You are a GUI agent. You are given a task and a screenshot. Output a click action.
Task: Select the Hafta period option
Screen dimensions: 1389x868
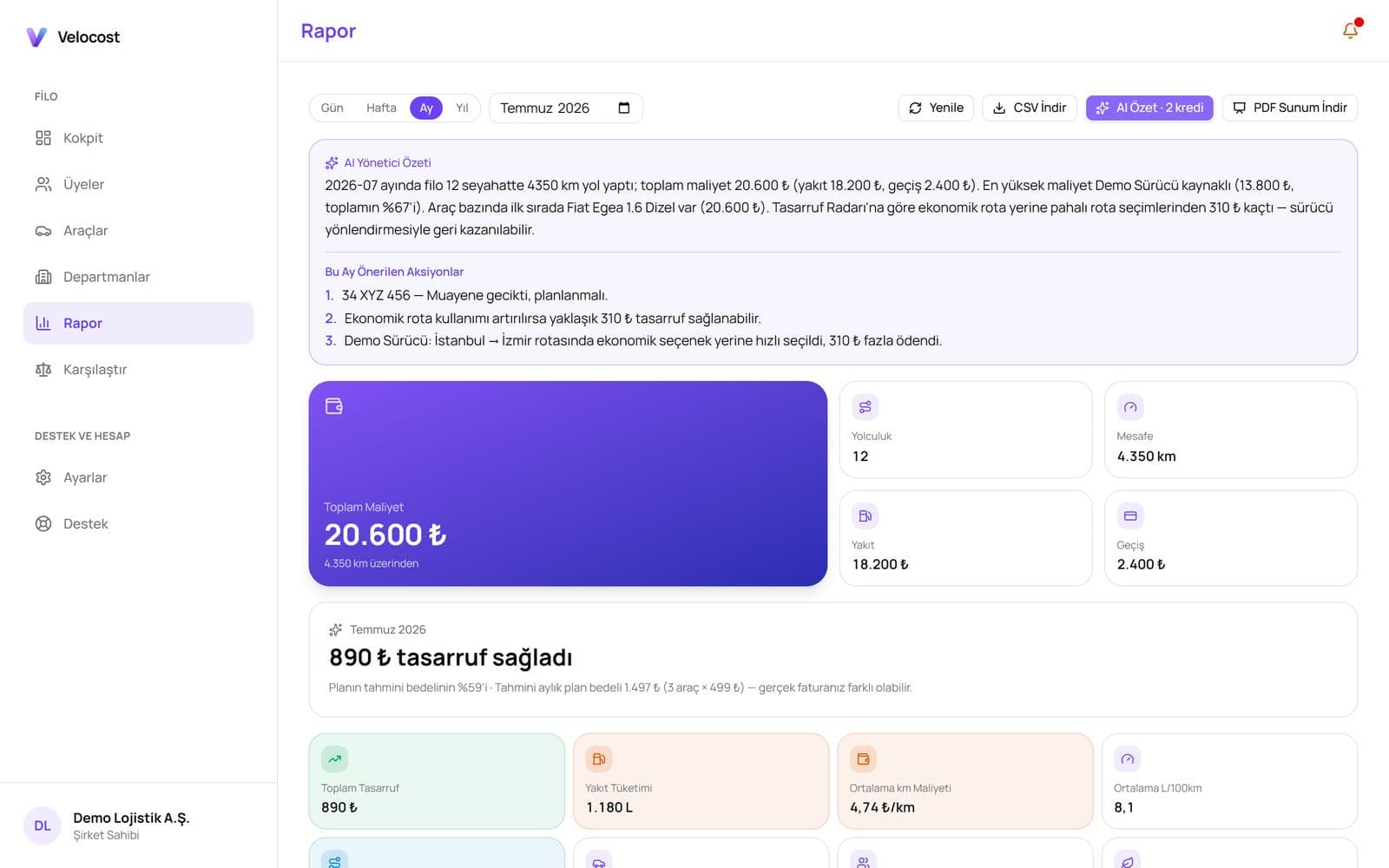click(x=381, y=108)
